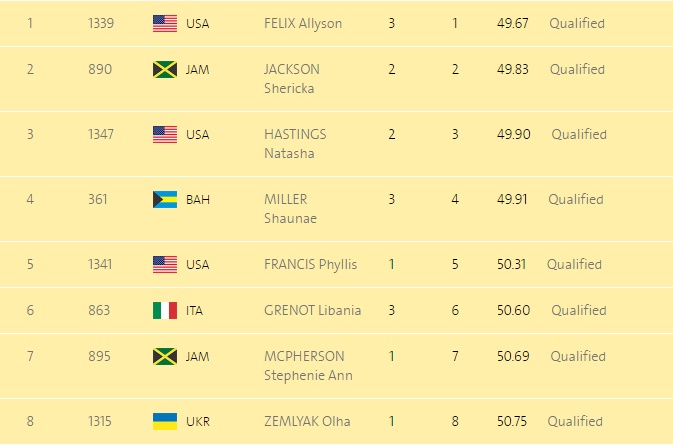
Task: Click the 49.67 result time
Action: click(512, 23)
